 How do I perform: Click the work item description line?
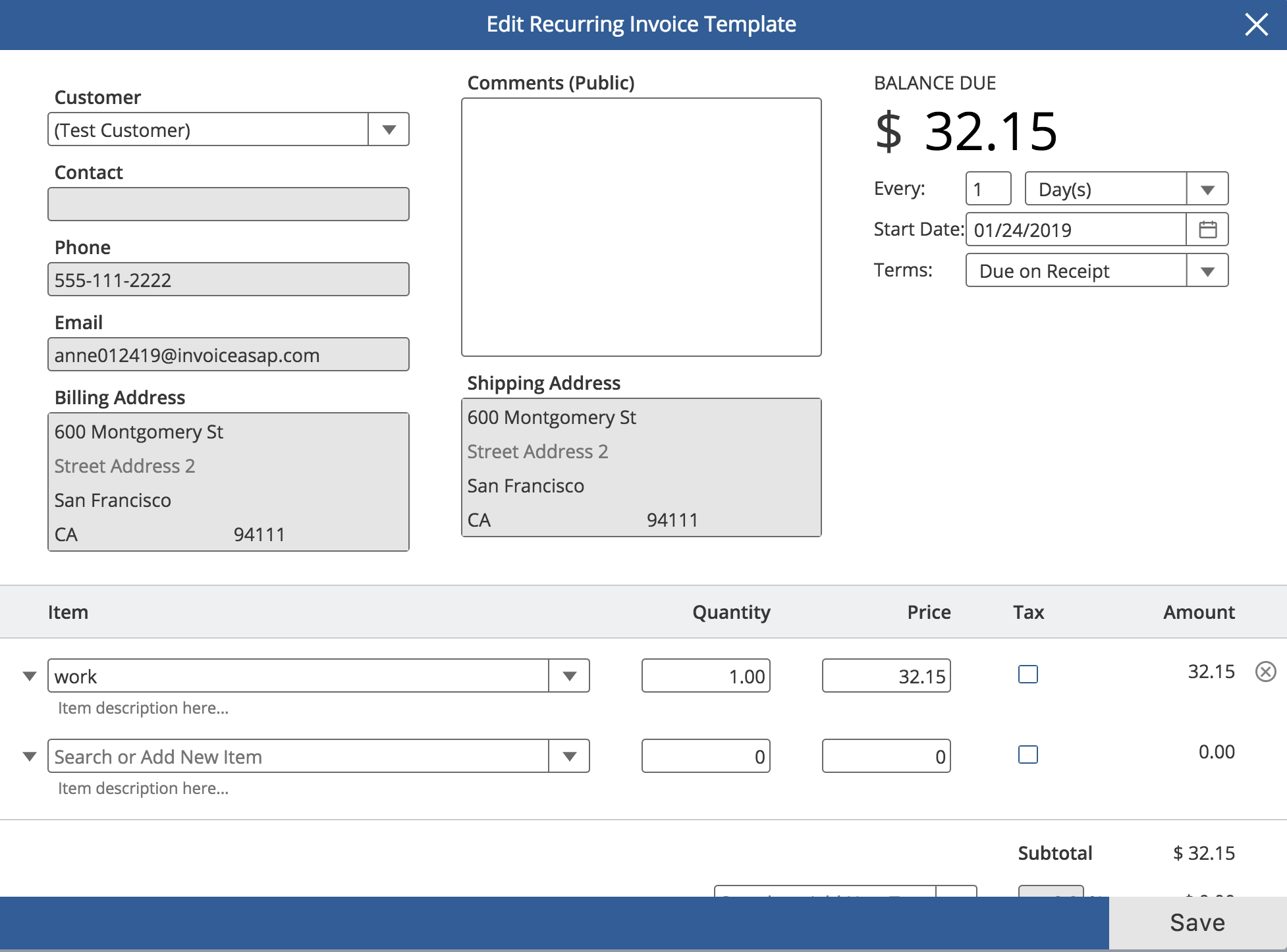tap(143, 708)
